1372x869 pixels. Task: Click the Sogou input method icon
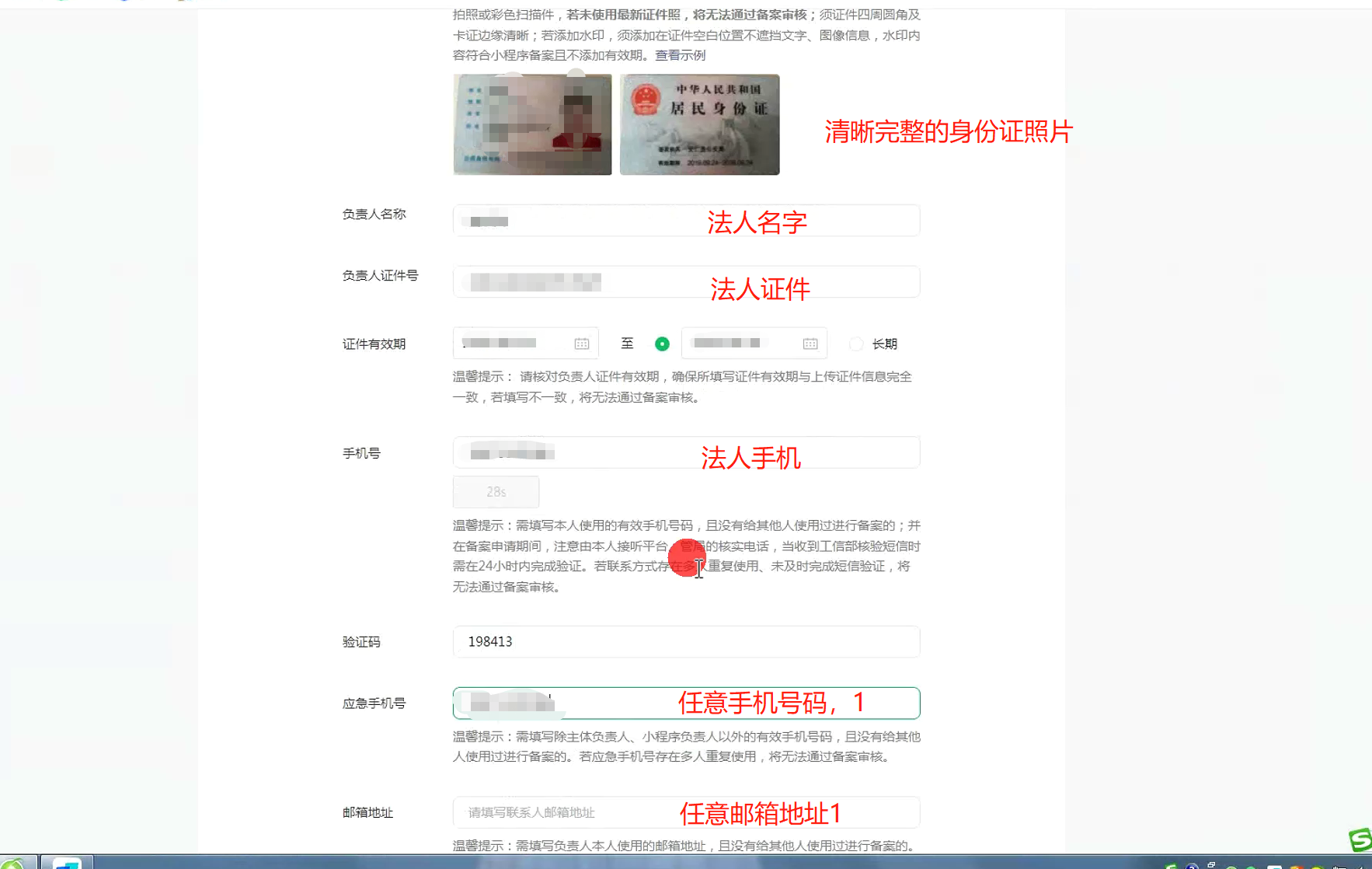pyautogui.click(x=1360, y=840)
